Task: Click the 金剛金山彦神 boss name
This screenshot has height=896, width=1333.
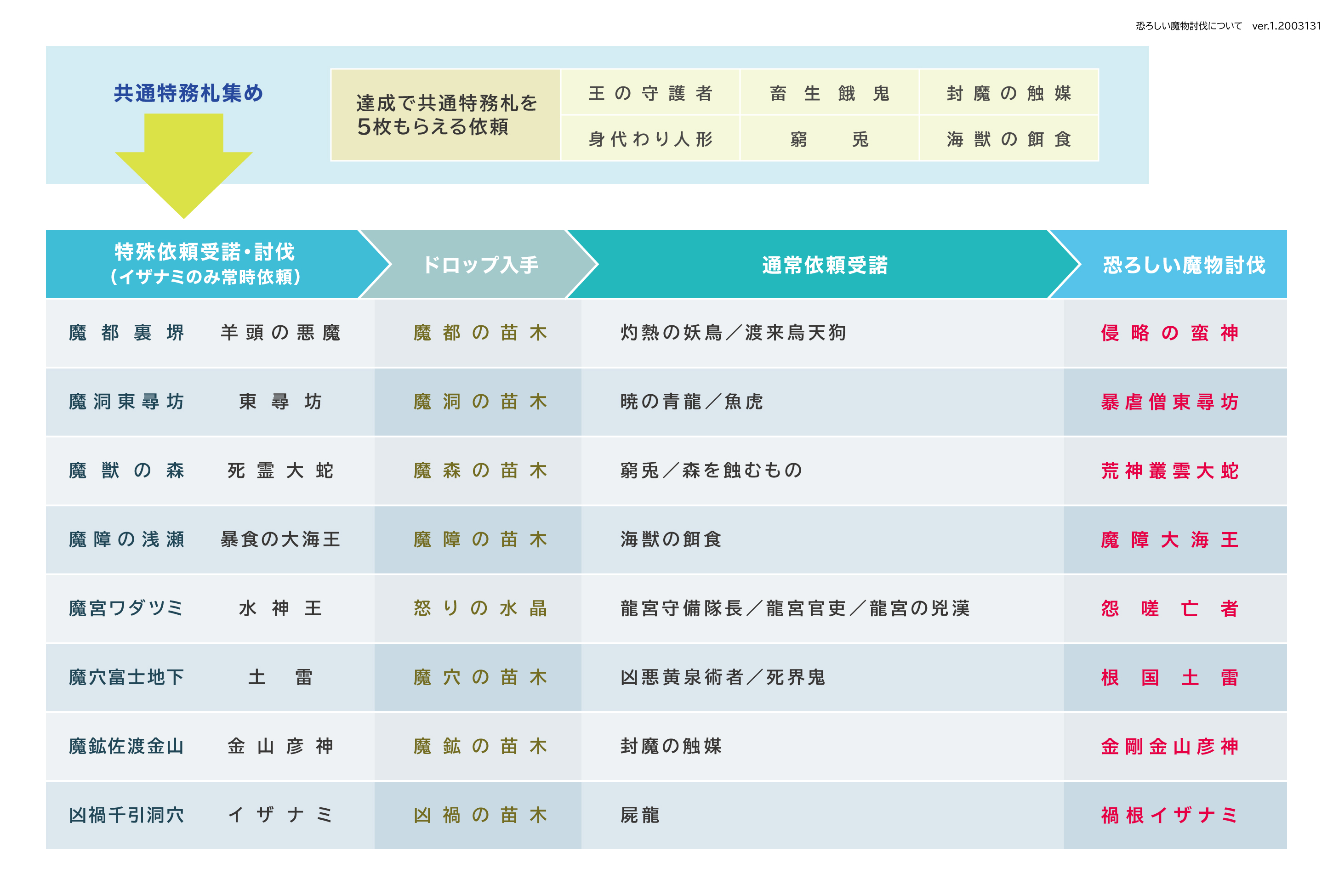Action: pyautogui.click(x=1169, y=746)
